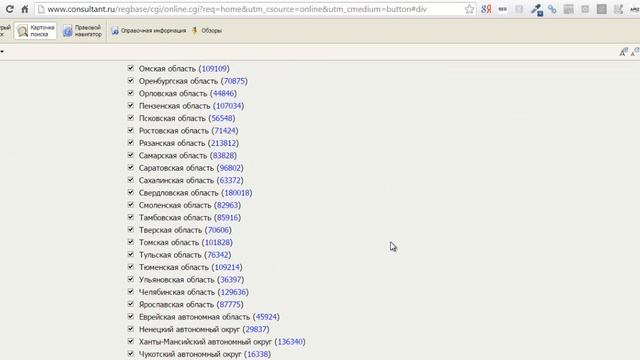Toggle Рязанская область checkbox
This screenshot has height=360, width=640.
pos(131,142)
